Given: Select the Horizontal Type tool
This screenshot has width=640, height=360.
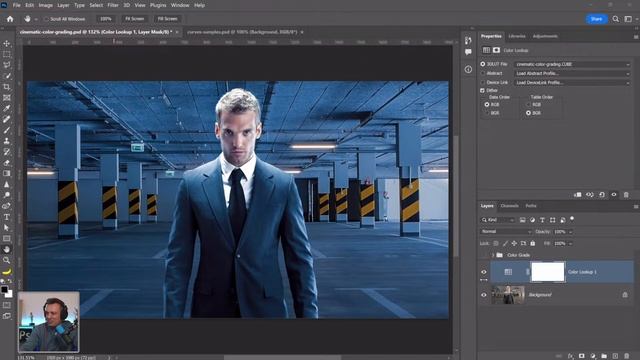Looking at the screenshot, I should pyautogui.click(x=7, y=217).
